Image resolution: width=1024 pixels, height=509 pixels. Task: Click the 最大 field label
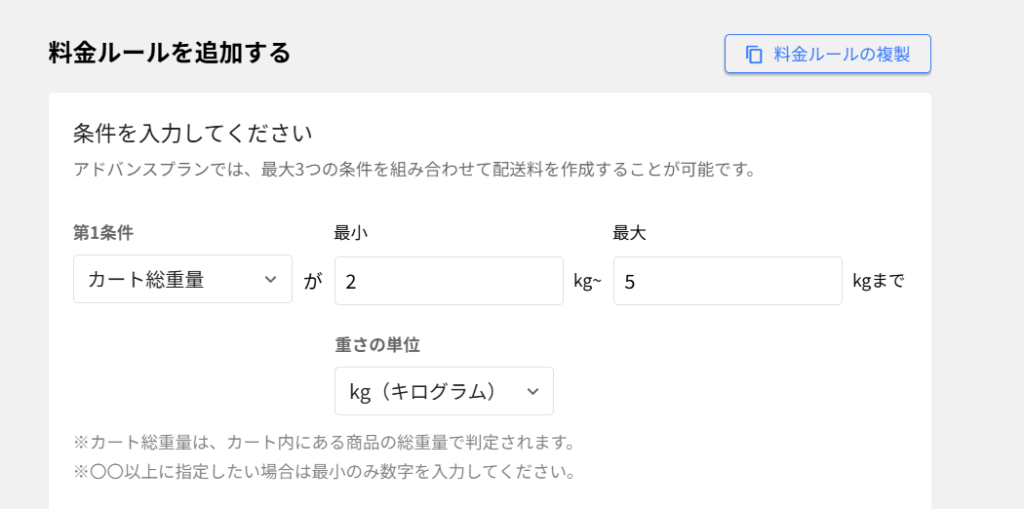[x=625, y=233]
